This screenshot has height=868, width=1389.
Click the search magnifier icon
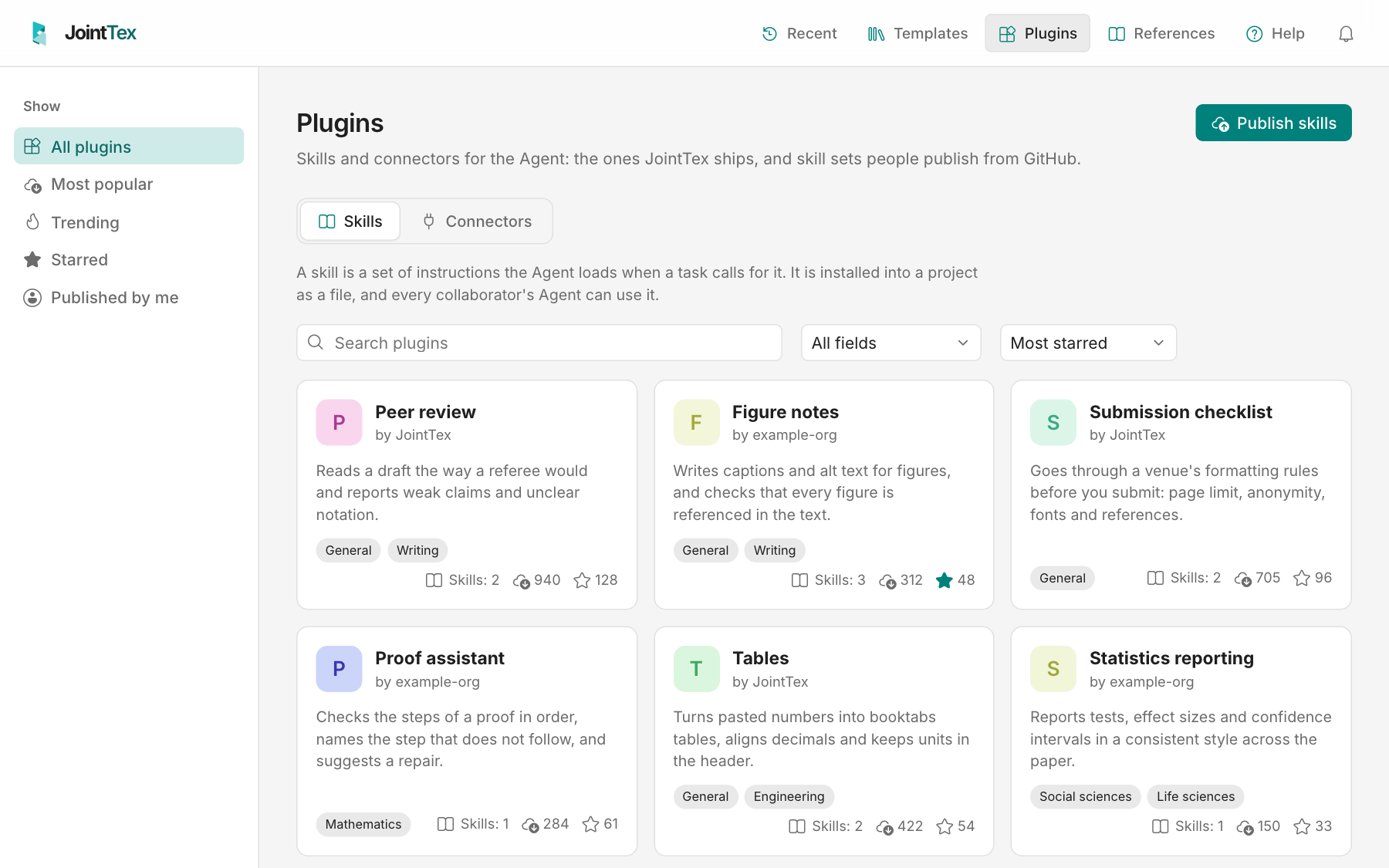coord(316,343)
